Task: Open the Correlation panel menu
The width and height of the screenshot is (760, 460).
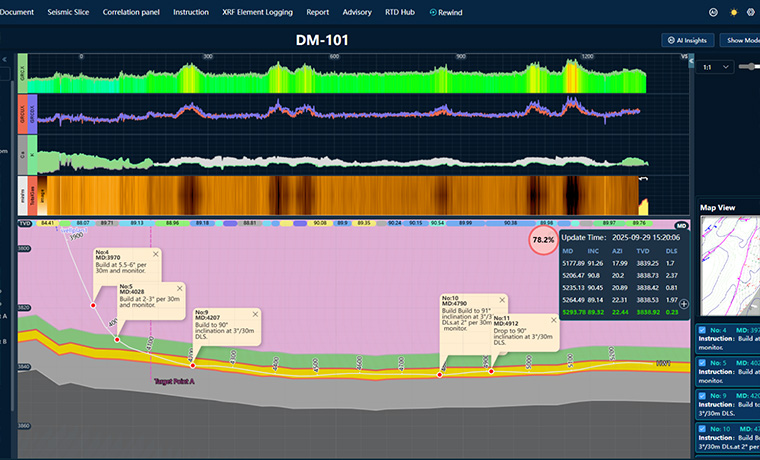Action: pyautogui.click(x=132, y=12)
